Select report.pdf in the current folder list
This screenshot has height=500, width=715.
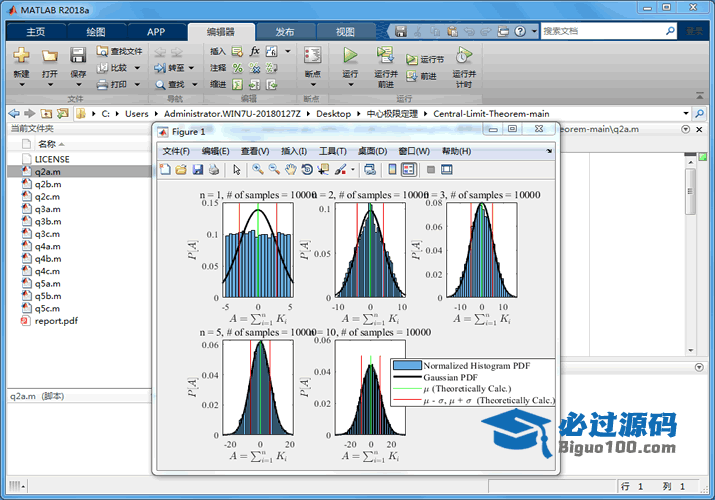point(56,321)
